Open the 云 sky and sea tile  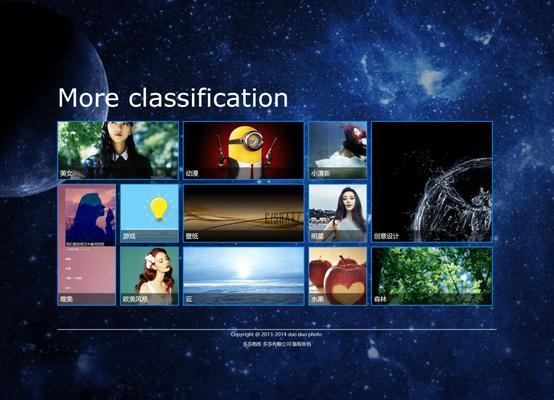point(243,276)
